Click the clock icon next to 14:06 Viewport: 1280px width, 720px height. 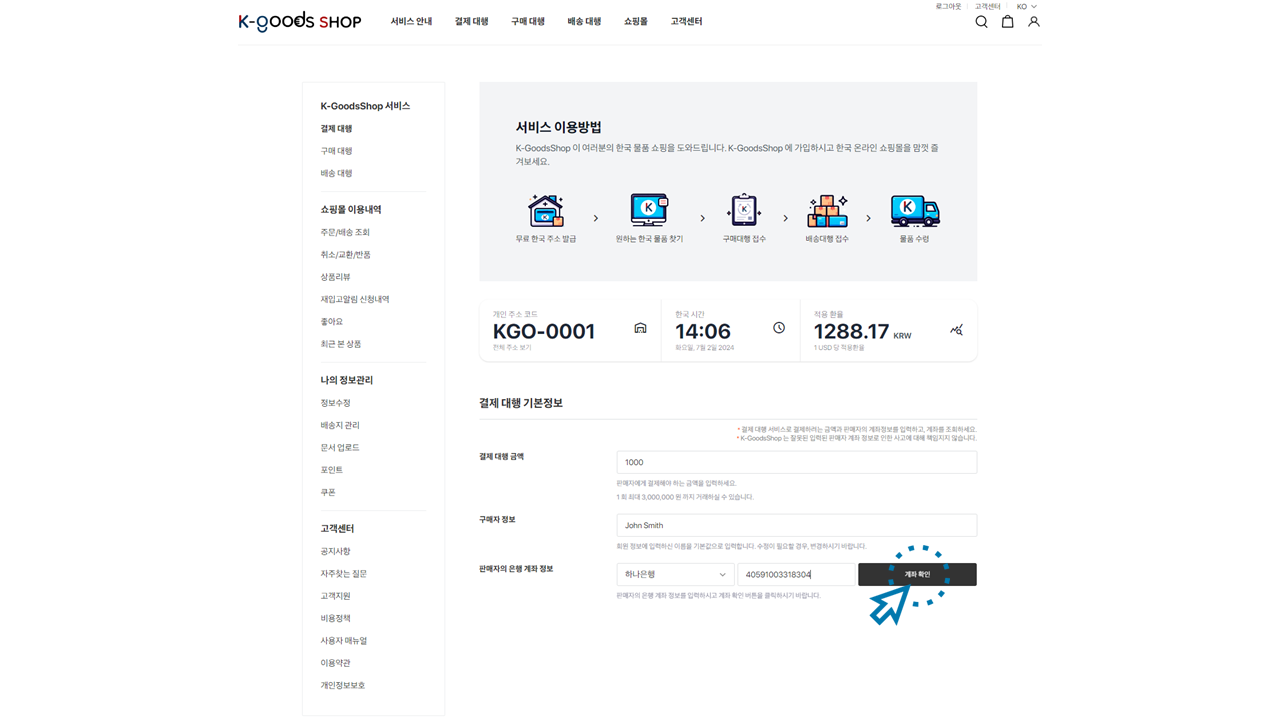point(779,328)
